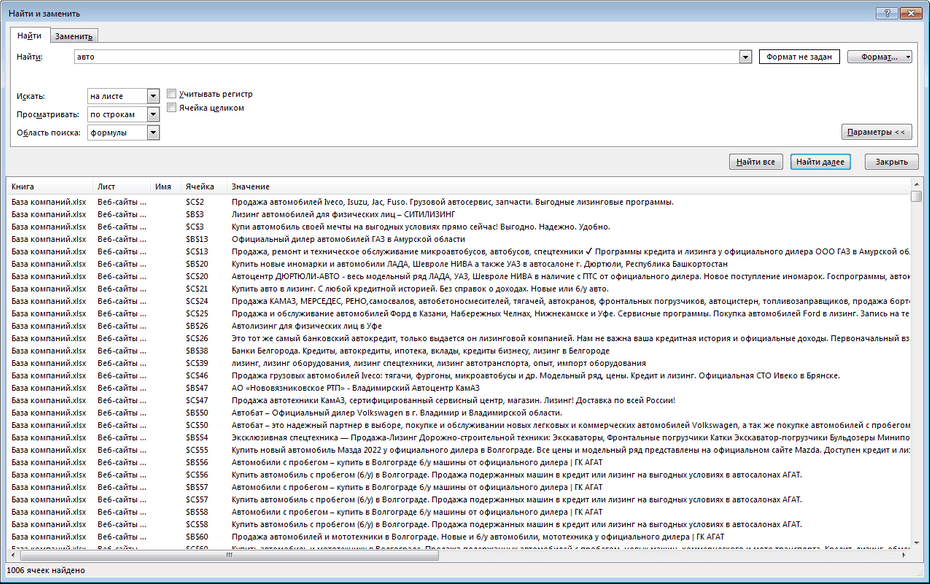Click the results vertical scrollbar thumb
Viewport: 930px width, 584px height.
tap(916, 196)
